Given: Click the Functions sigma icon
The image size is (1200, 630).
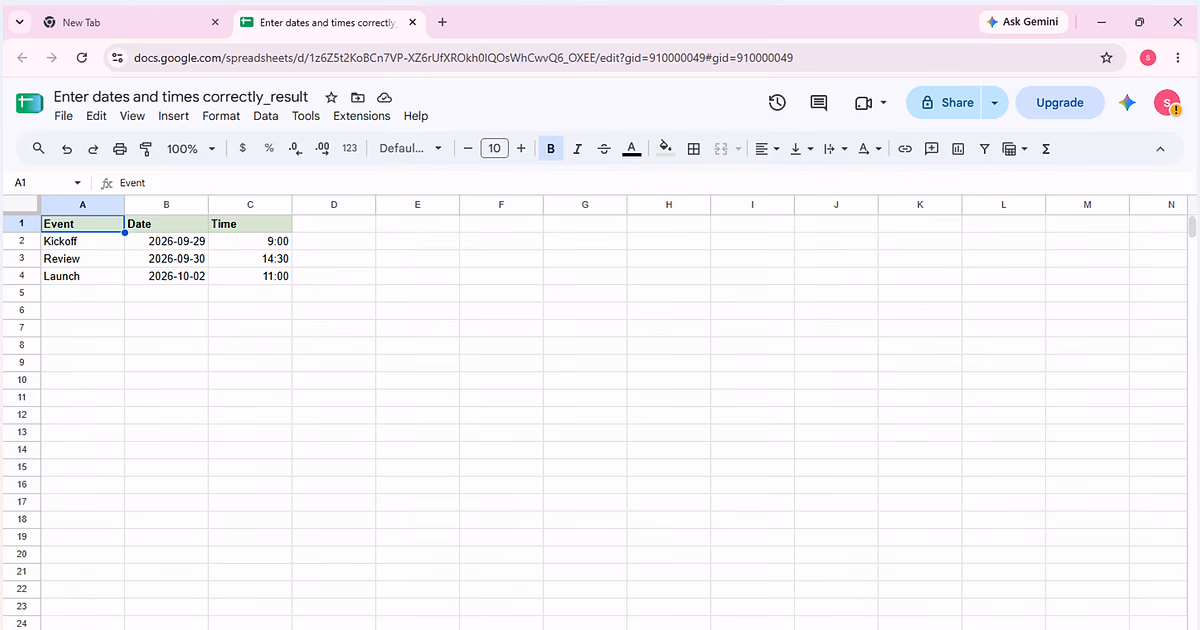Looking at the screenshot, I should pyautogui.click(x=1046, y=148).
